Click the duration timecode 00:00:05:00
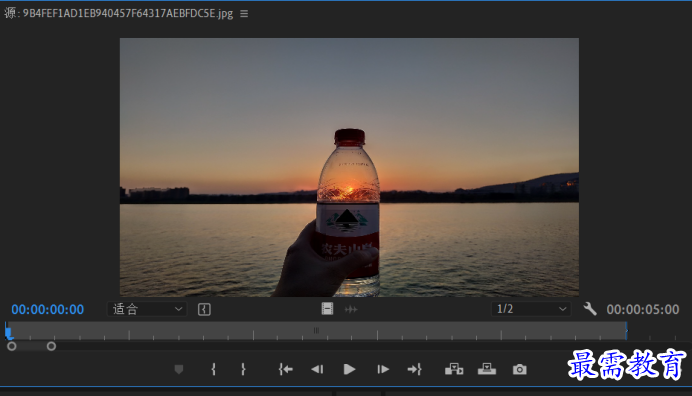The image size is (692, 396). click(x=643, y=309)
